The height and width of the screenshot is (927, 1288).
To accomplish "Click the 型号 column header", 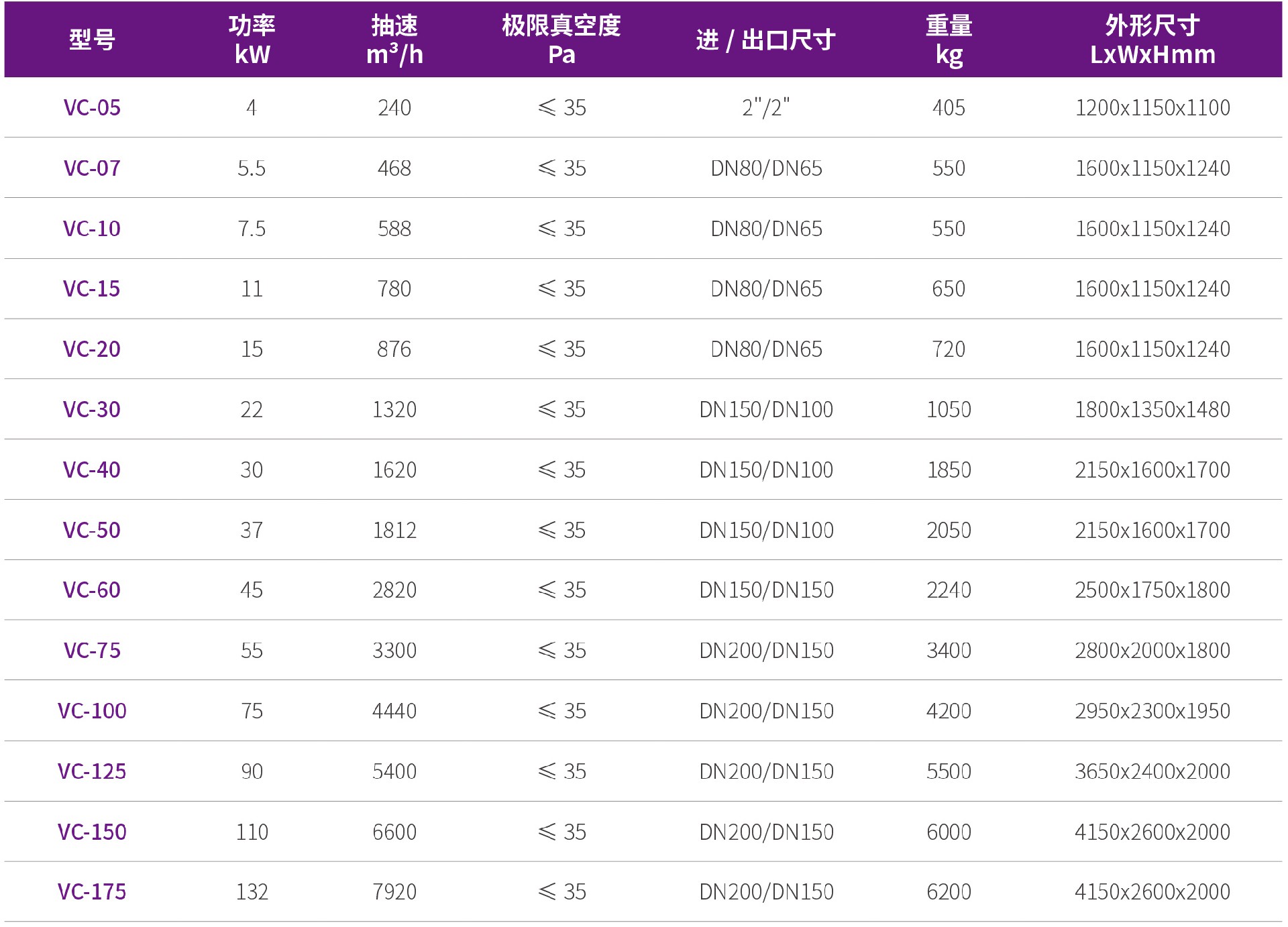I will 92,40.
